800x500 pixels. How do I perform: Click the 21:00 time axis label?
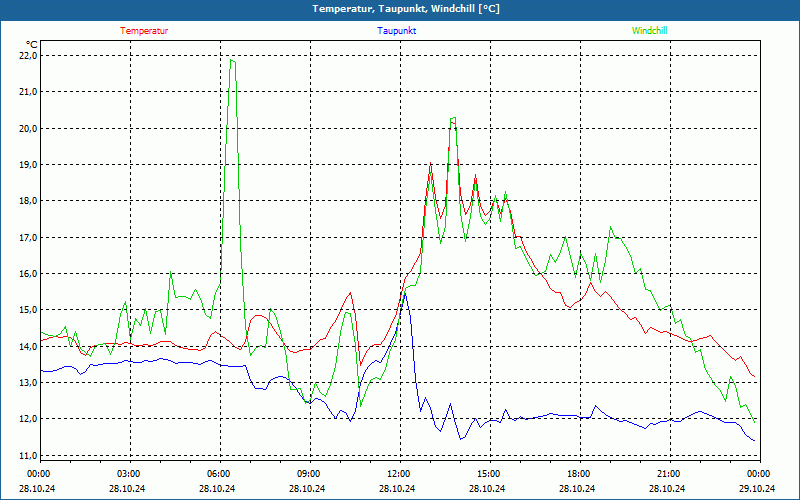tap(667, 474)
